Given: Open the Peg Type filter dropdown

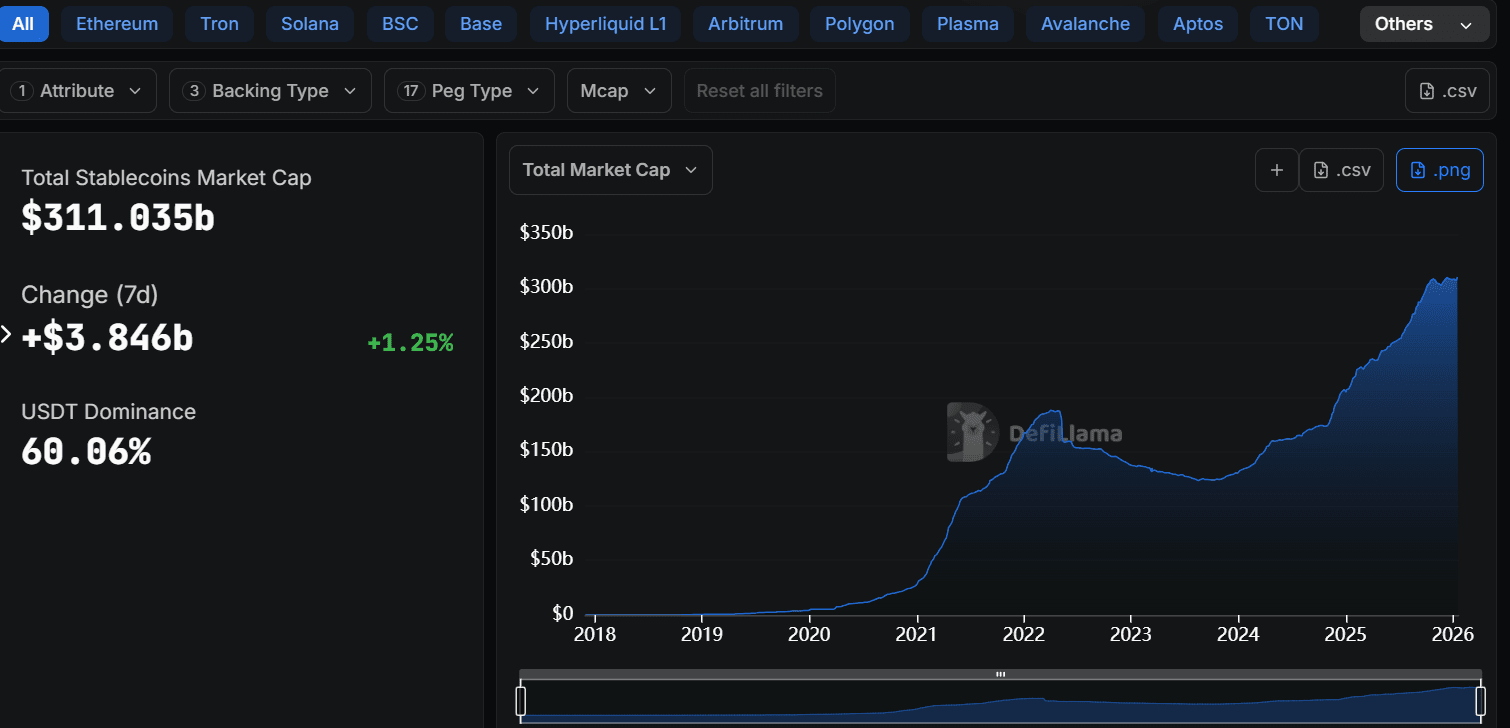Looking at the screenshot, I should (x=469, y=91).
